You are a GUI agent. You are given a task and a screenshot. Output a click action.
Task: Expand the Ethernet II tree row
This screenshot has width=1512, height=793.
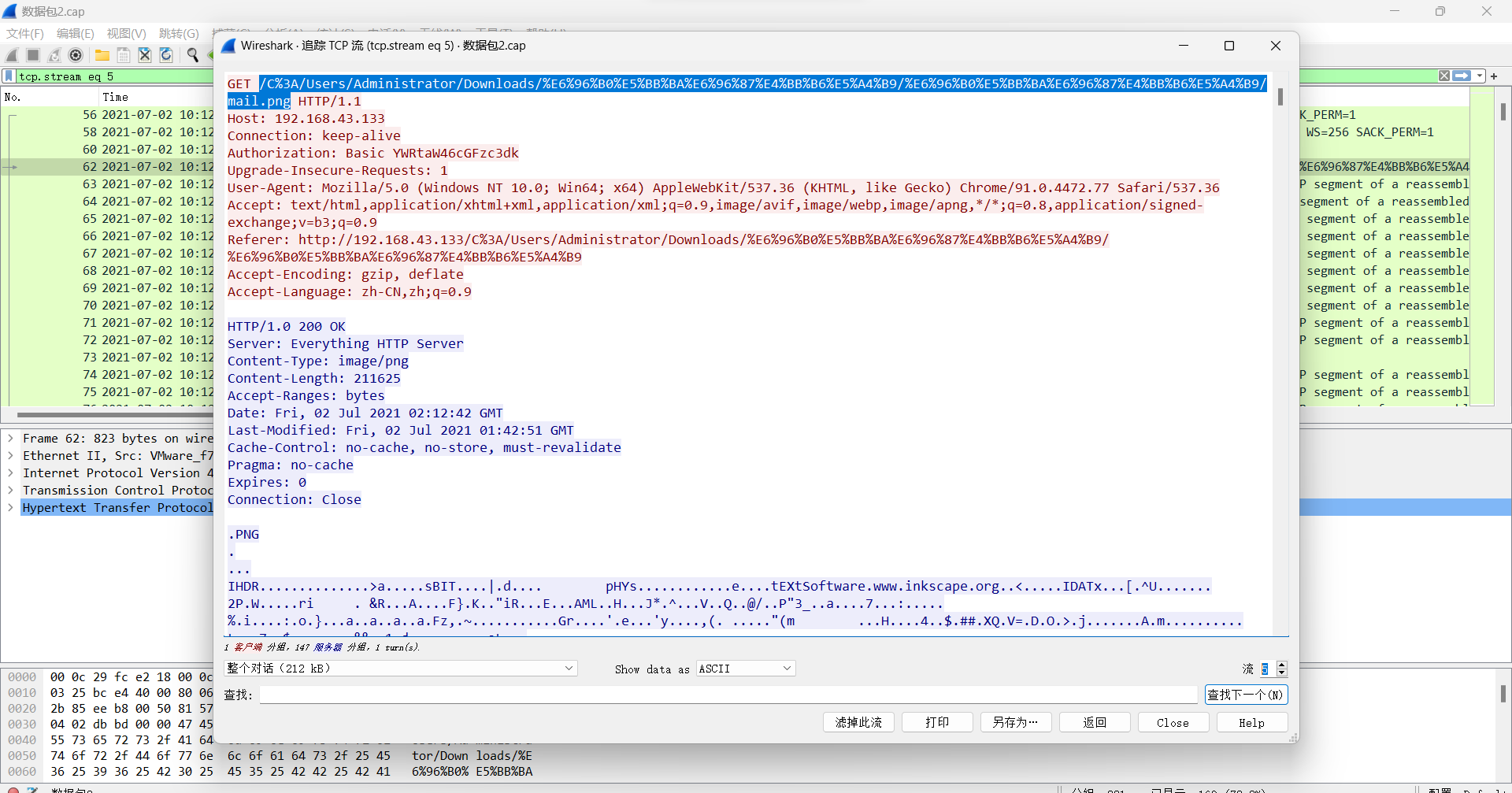click(x=10, y=455)
